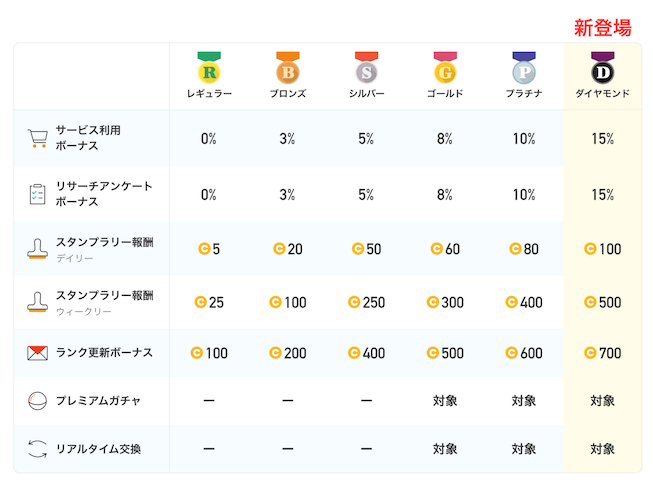Click the green Regular rank medal icon

point(209,68)
